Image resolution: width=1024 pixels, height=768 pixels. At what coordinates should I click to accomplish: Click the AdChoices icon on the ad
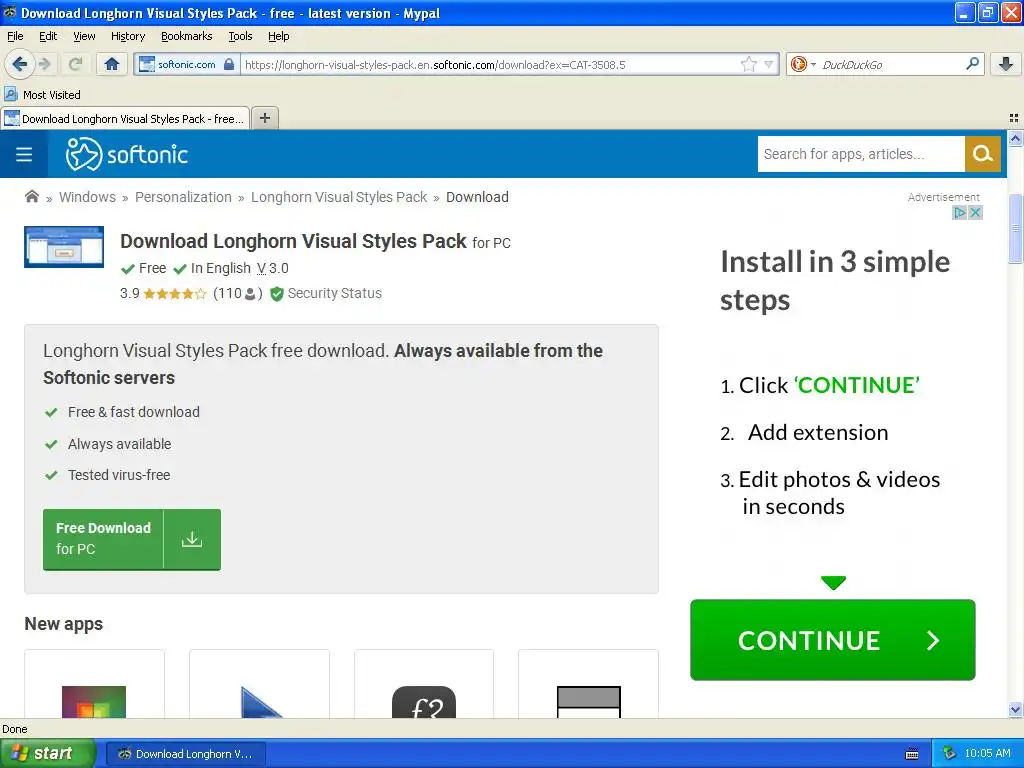point(959,212)
